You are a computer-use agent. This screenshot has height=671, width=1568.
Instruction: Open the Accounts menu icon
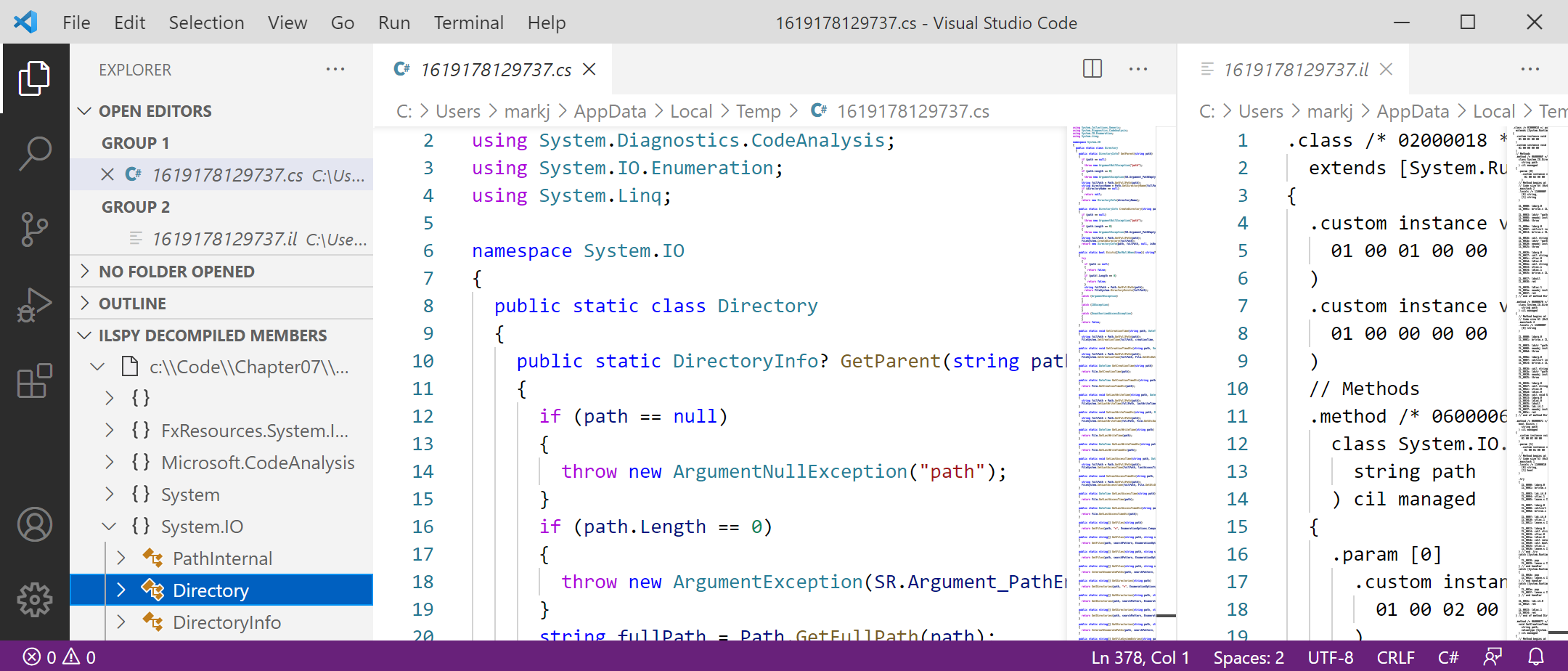34,524
